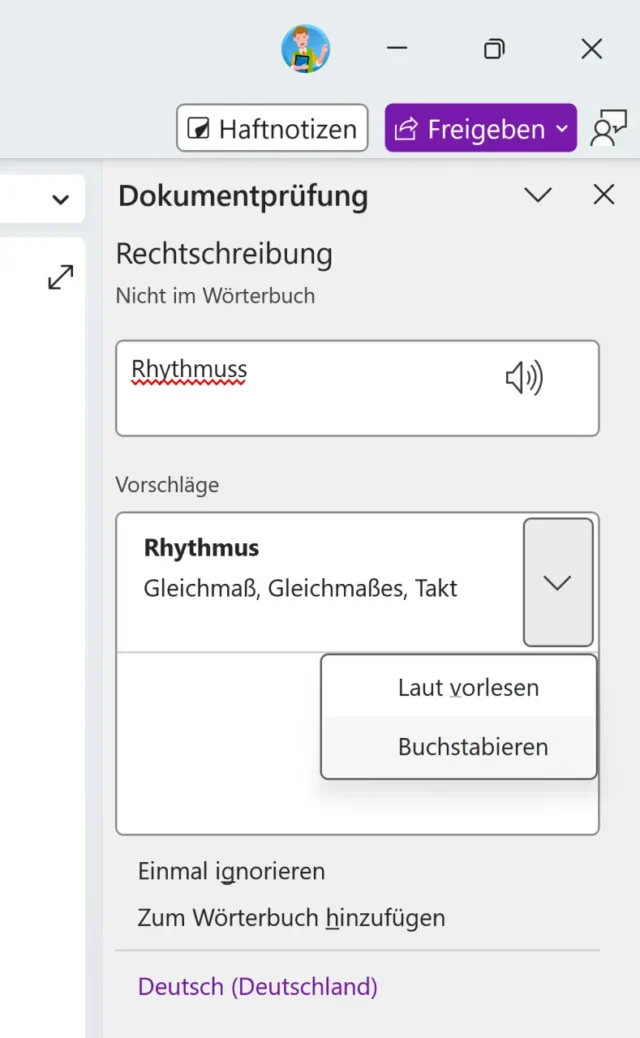
Task: Close the Dokumentprüfung pane
Action: click(604, 195)
